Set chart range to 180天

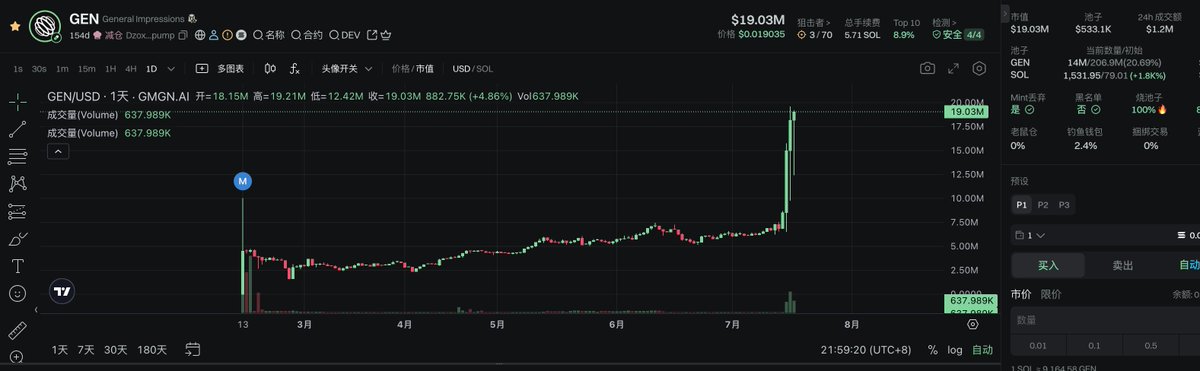click(152, 350)
